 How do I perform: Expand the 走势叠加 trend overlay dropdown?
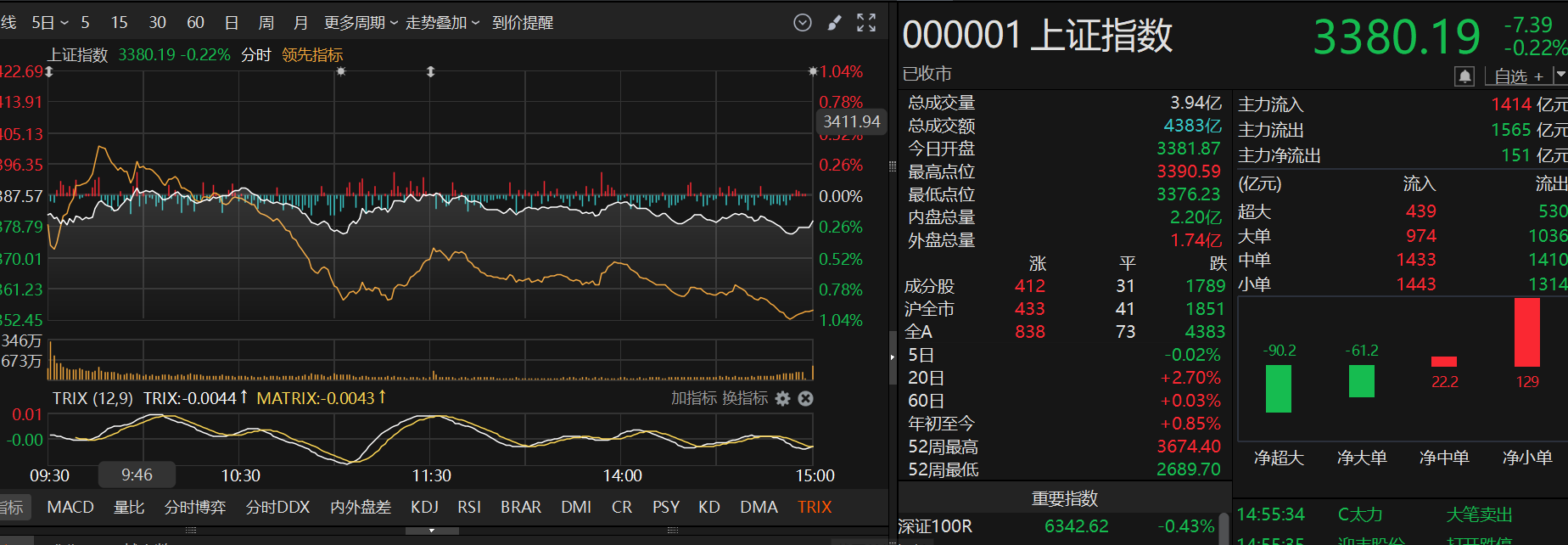coord(442,23)
